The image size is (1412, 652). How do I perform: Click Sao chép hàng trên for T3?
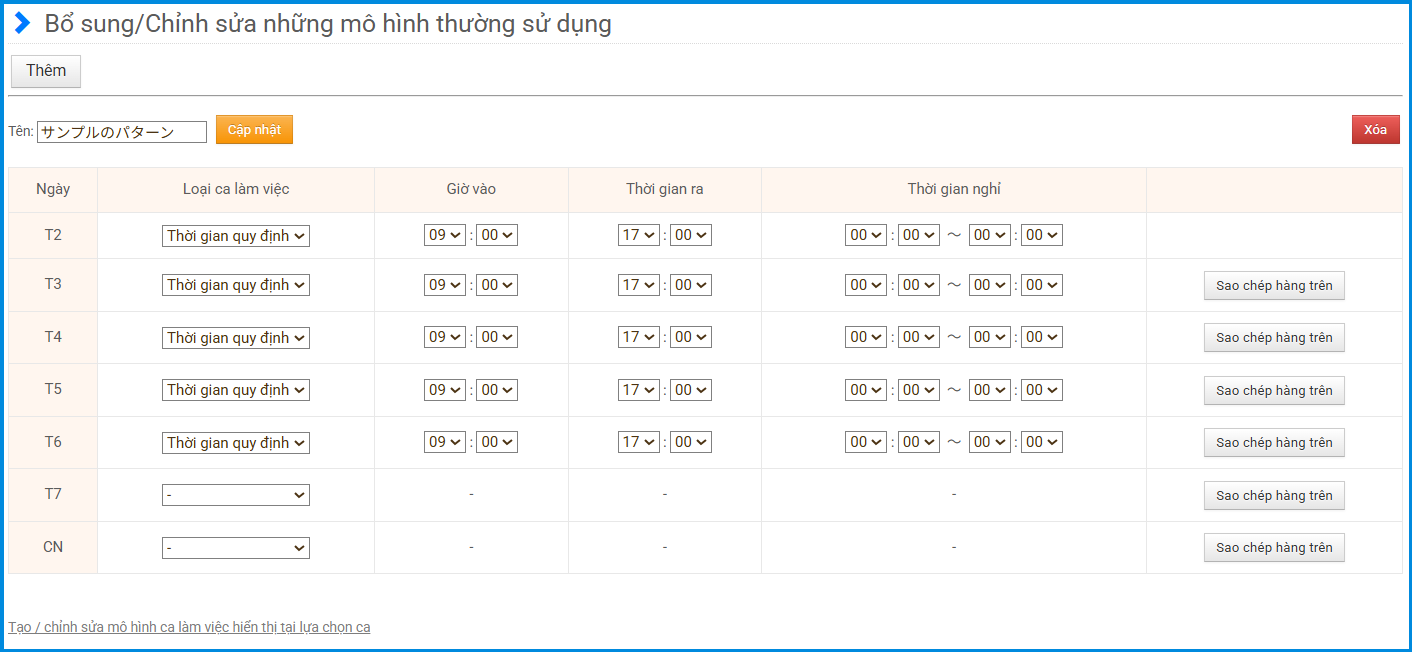(x=1274, y=285)
